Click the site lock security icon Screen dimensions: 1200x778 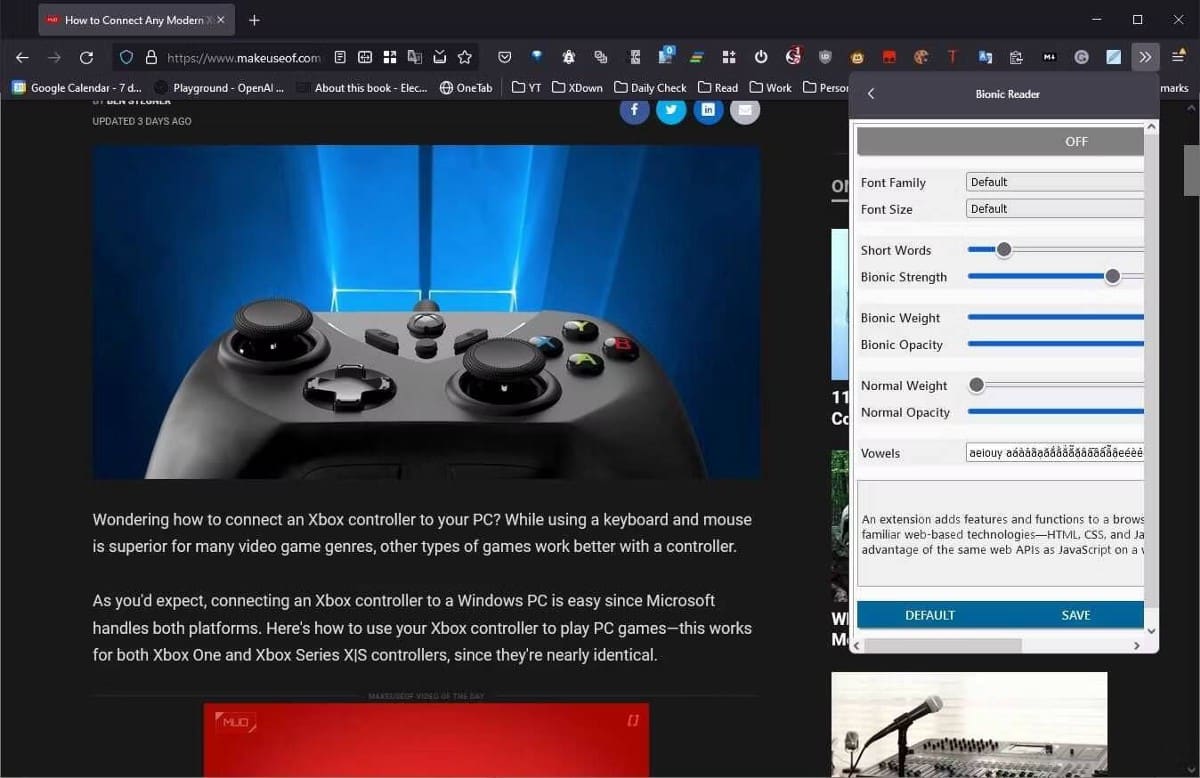tap(151, 58)
